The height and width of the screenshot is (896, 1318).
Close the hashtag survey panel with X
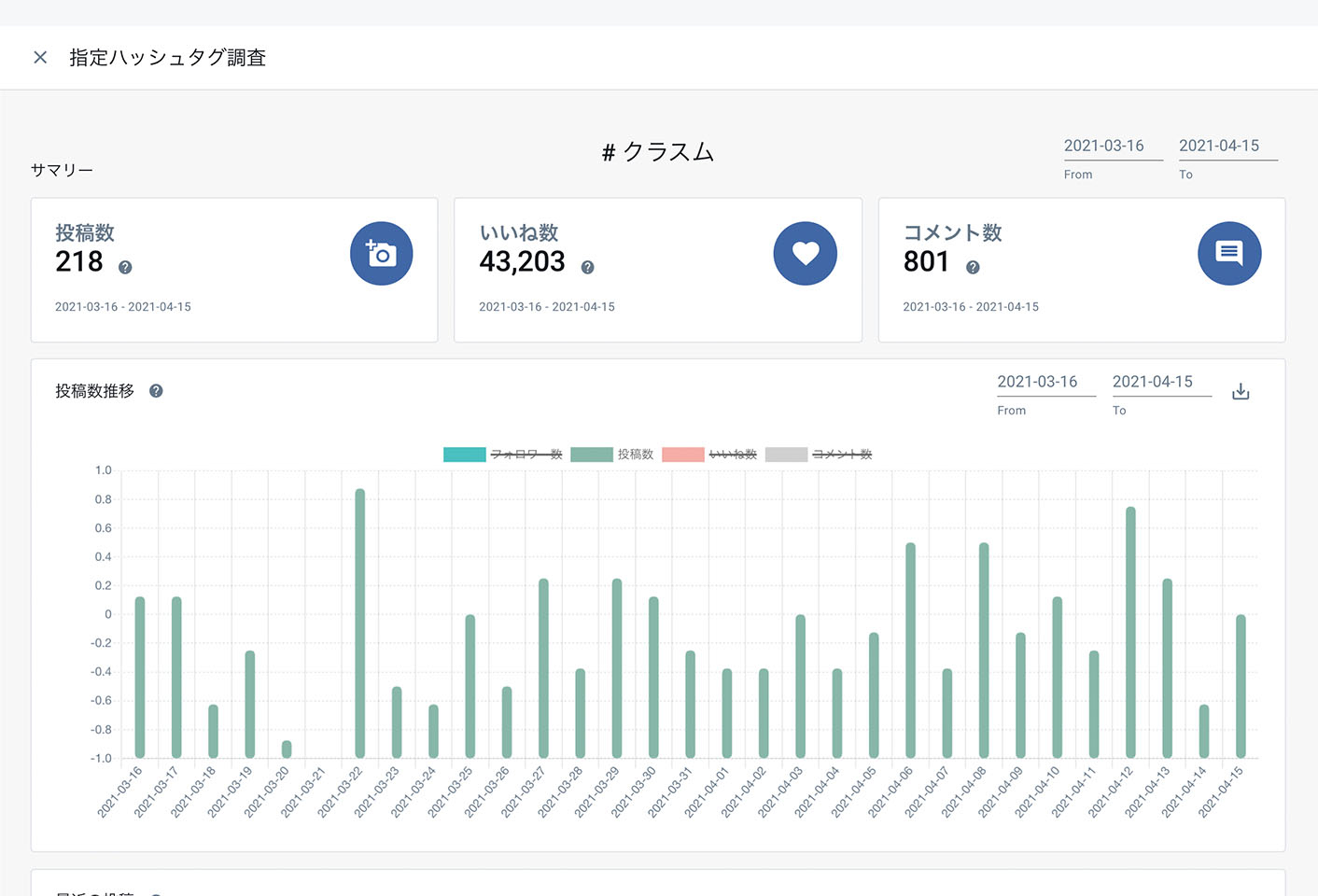point(40,58)
